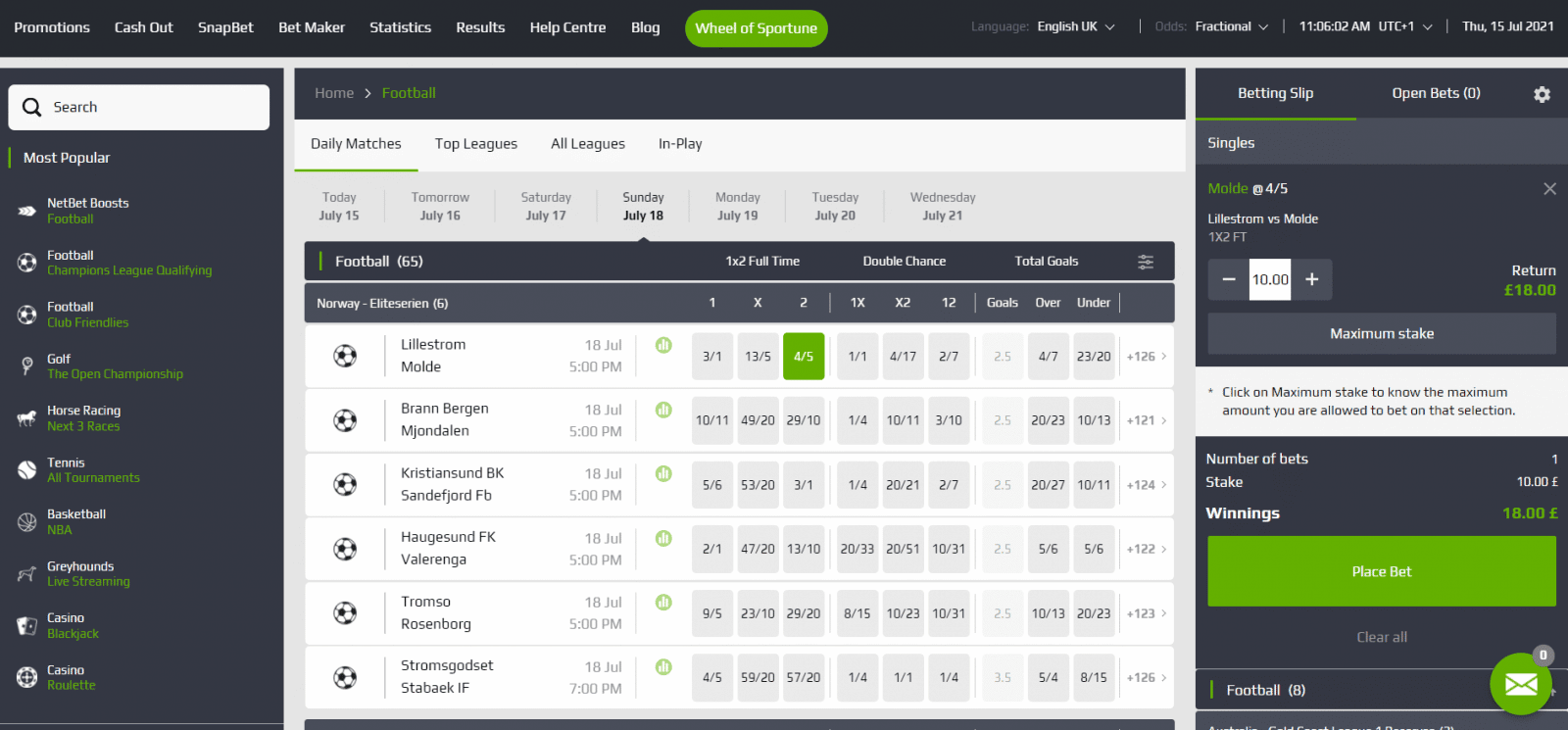The image size is (1568, 730).
Task: Toggle the selected 4/5 Molde odds
Action: point(803,357)
